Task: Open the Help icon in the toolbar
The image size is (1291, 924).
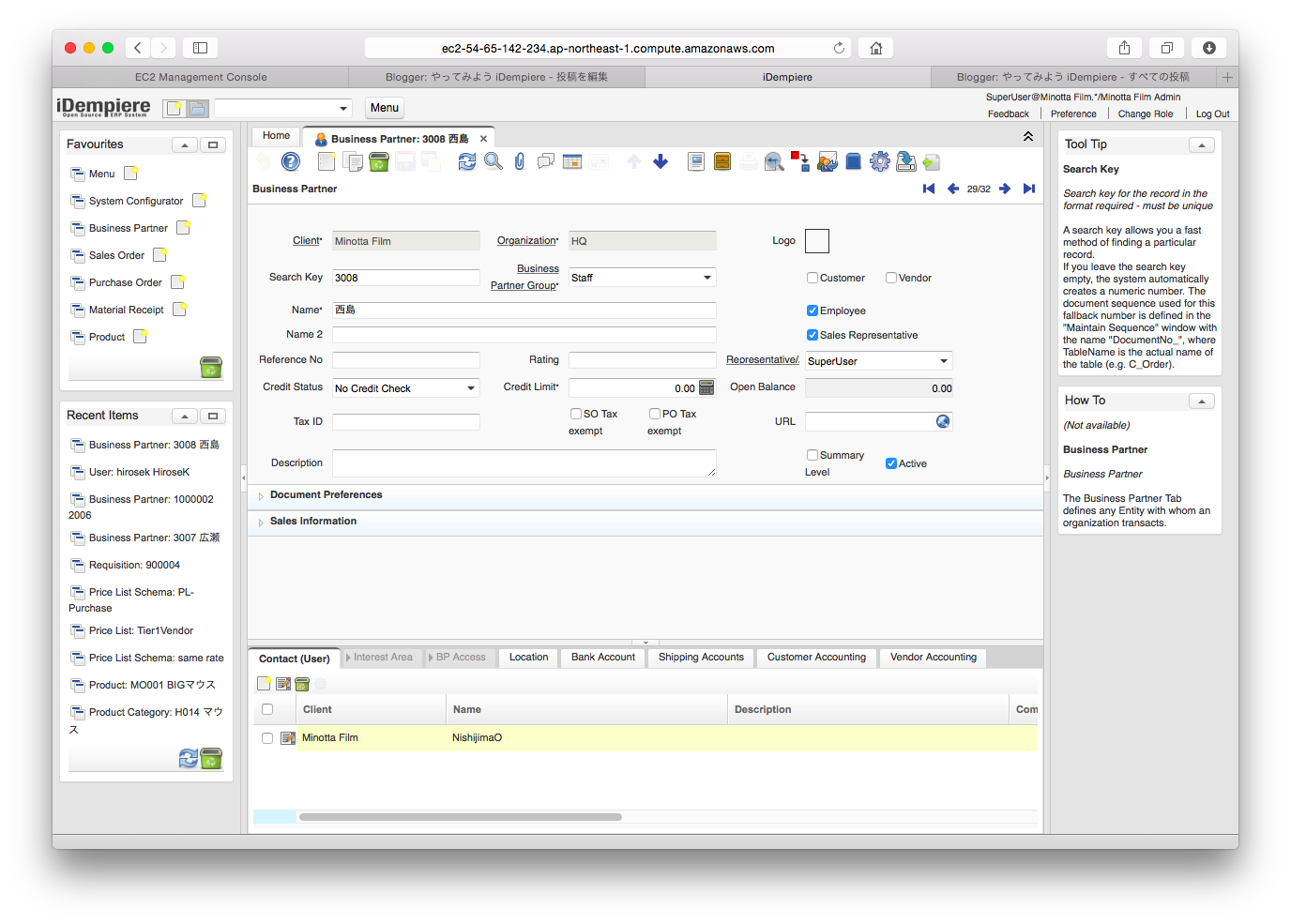Action: tap(291, 162)
